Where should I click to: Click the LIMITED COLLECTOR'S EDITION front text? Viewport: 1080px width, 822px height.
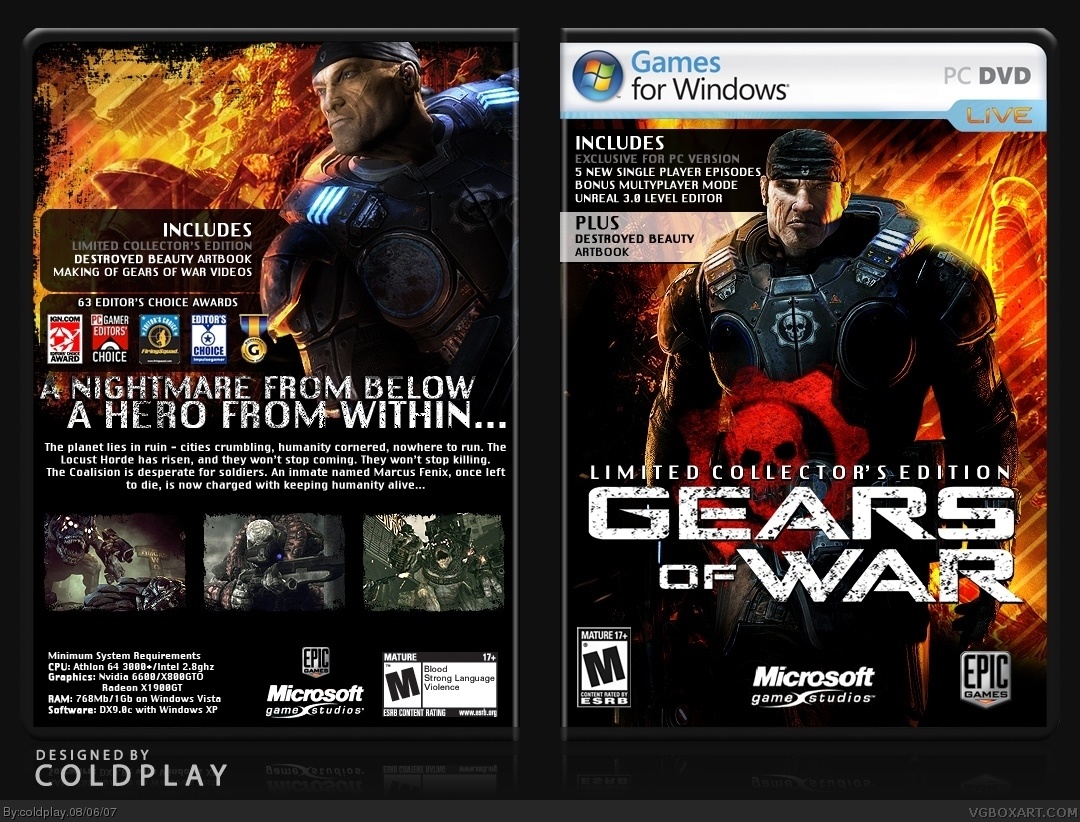click(x=800, y=472)
